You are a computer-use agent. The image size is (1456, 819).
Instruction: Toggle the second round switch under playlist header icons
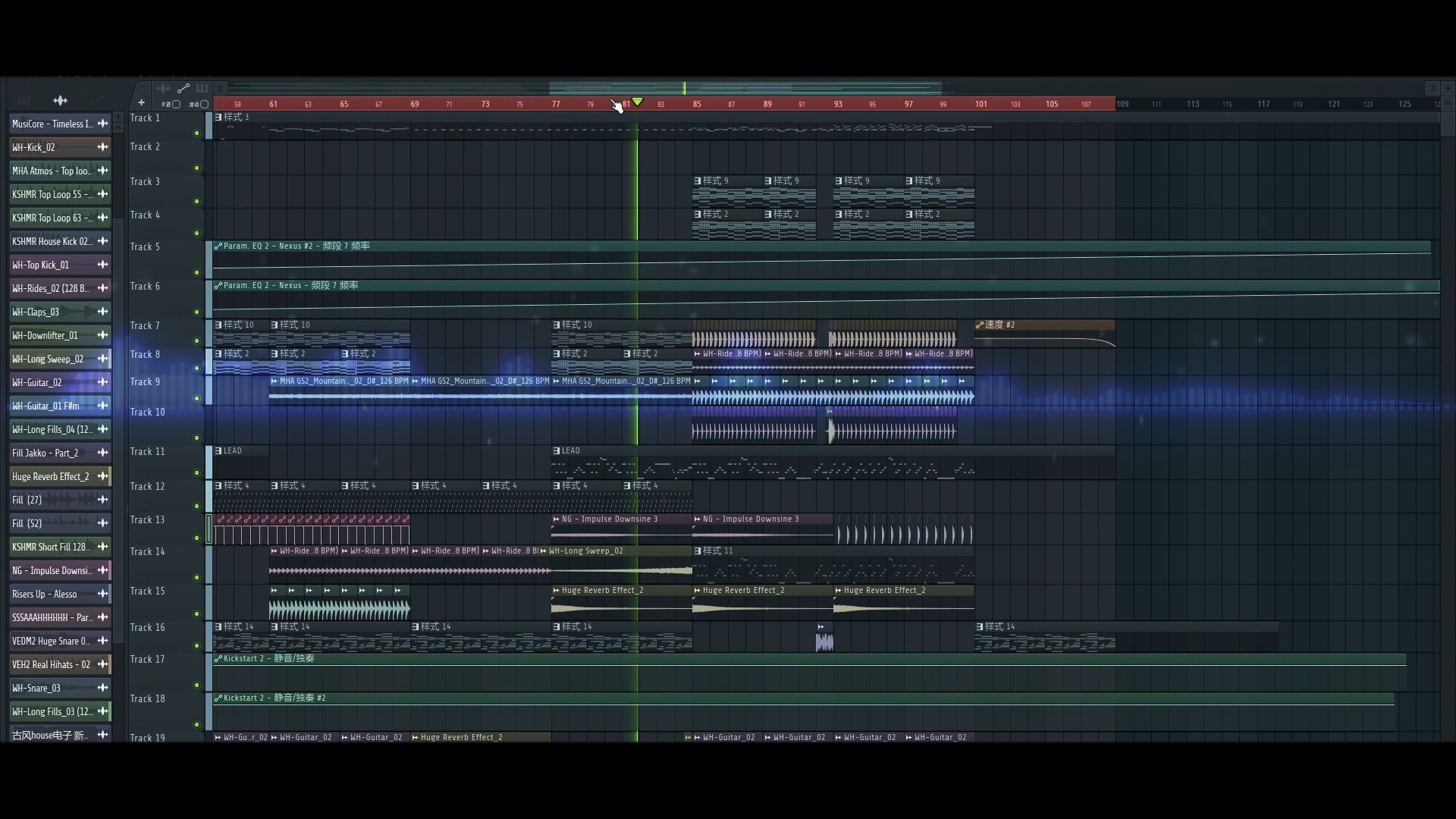point(204,105)
